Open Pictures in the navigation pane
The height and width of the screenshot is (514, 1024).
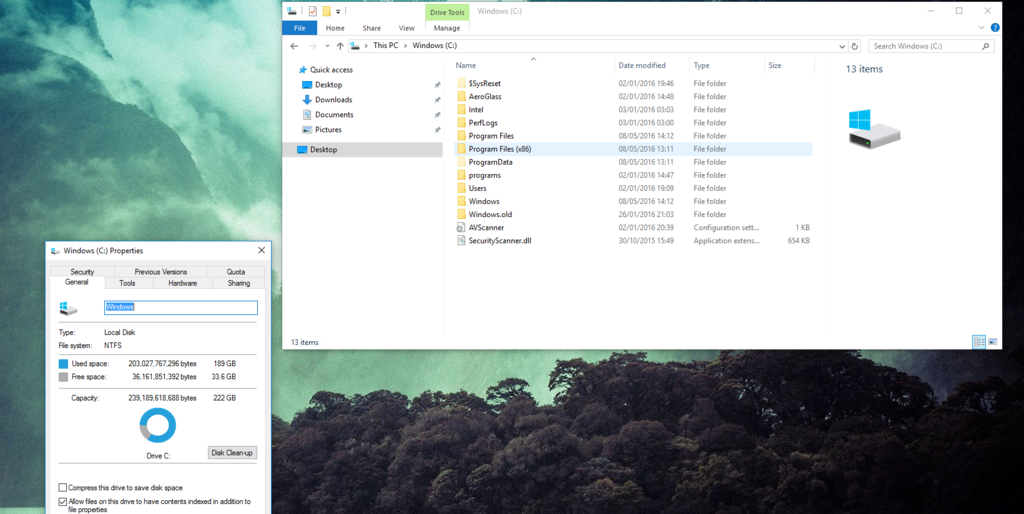[328, 130]
